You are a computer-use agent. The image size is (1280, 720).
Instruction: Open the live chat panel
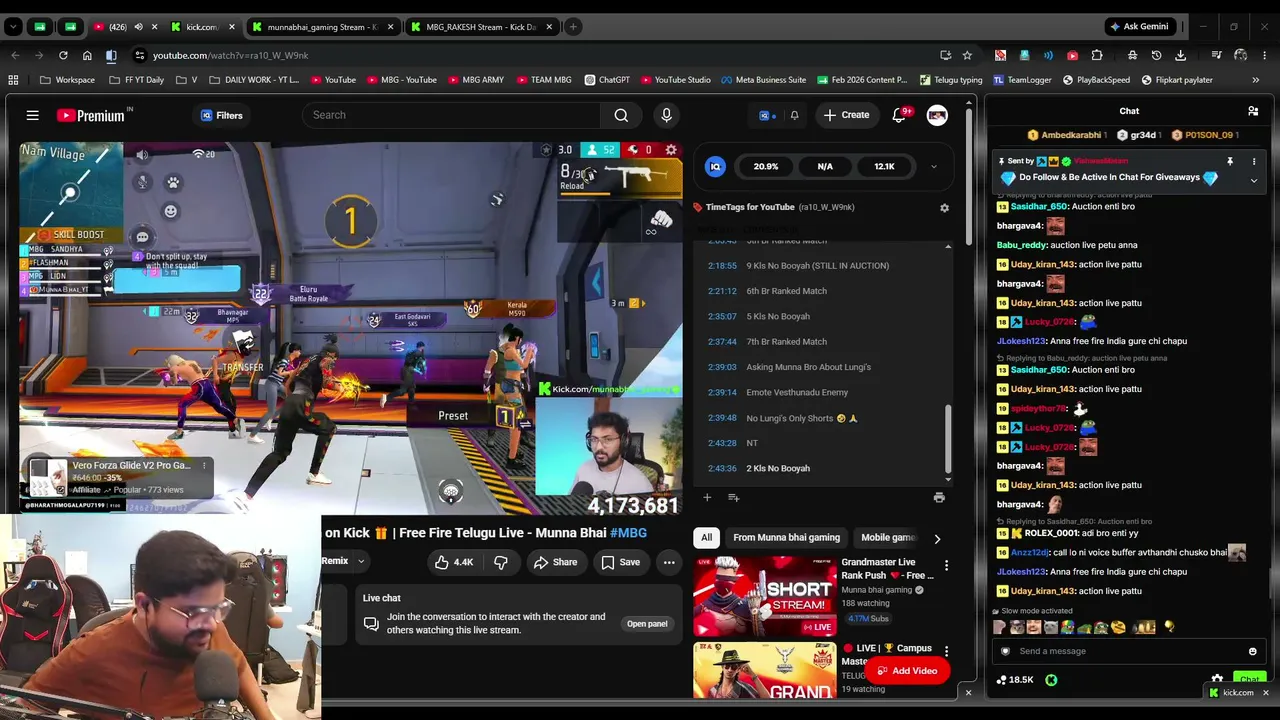(647, 624)
